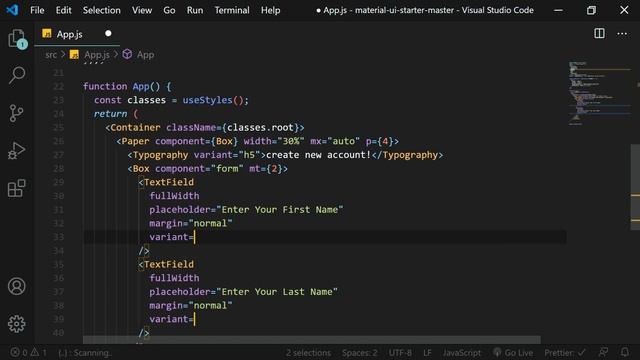Click the vertical scrollbar slider
The width and height of the screenshot is (640, 360).
tap(635, 187)
